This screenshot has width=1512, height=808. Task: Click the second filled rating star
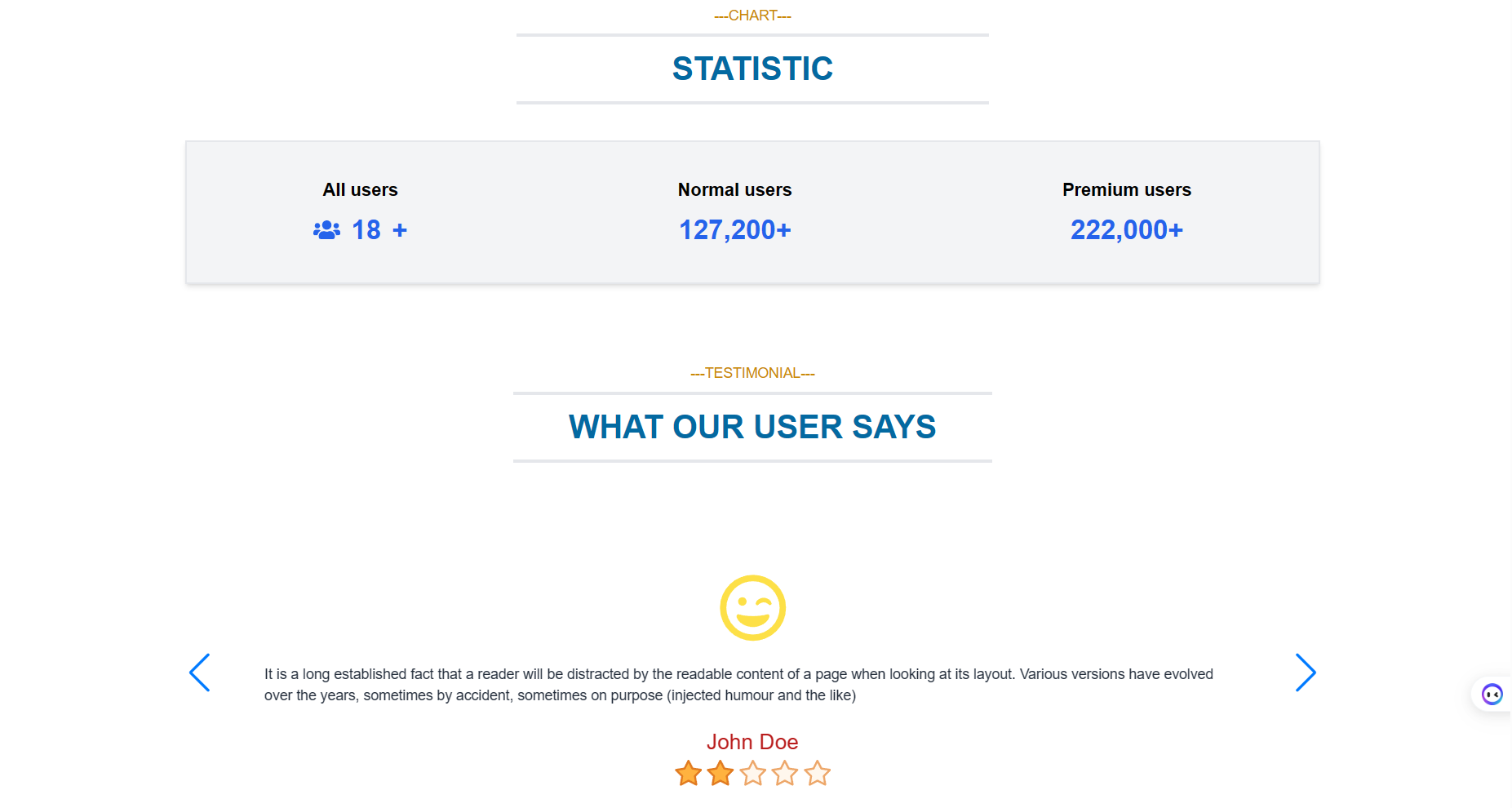tap(721, 773)
